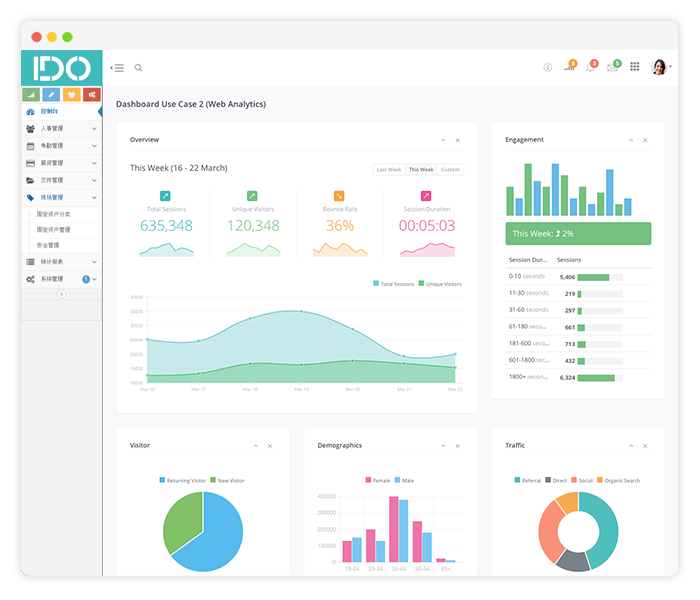Toggle Returning Visitor legend item
The width and height of the screenshot is (700, 600).
click(183, 481)
